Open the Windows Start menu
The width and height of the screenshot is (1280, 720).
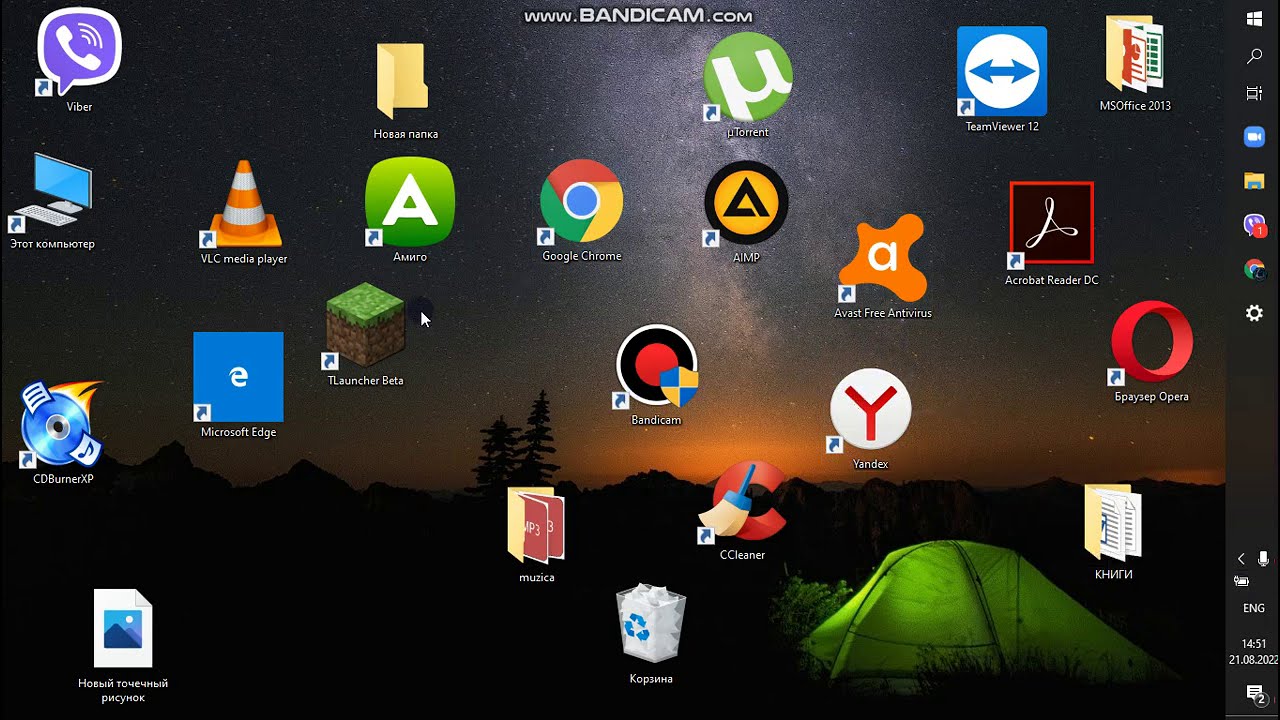1254,20
